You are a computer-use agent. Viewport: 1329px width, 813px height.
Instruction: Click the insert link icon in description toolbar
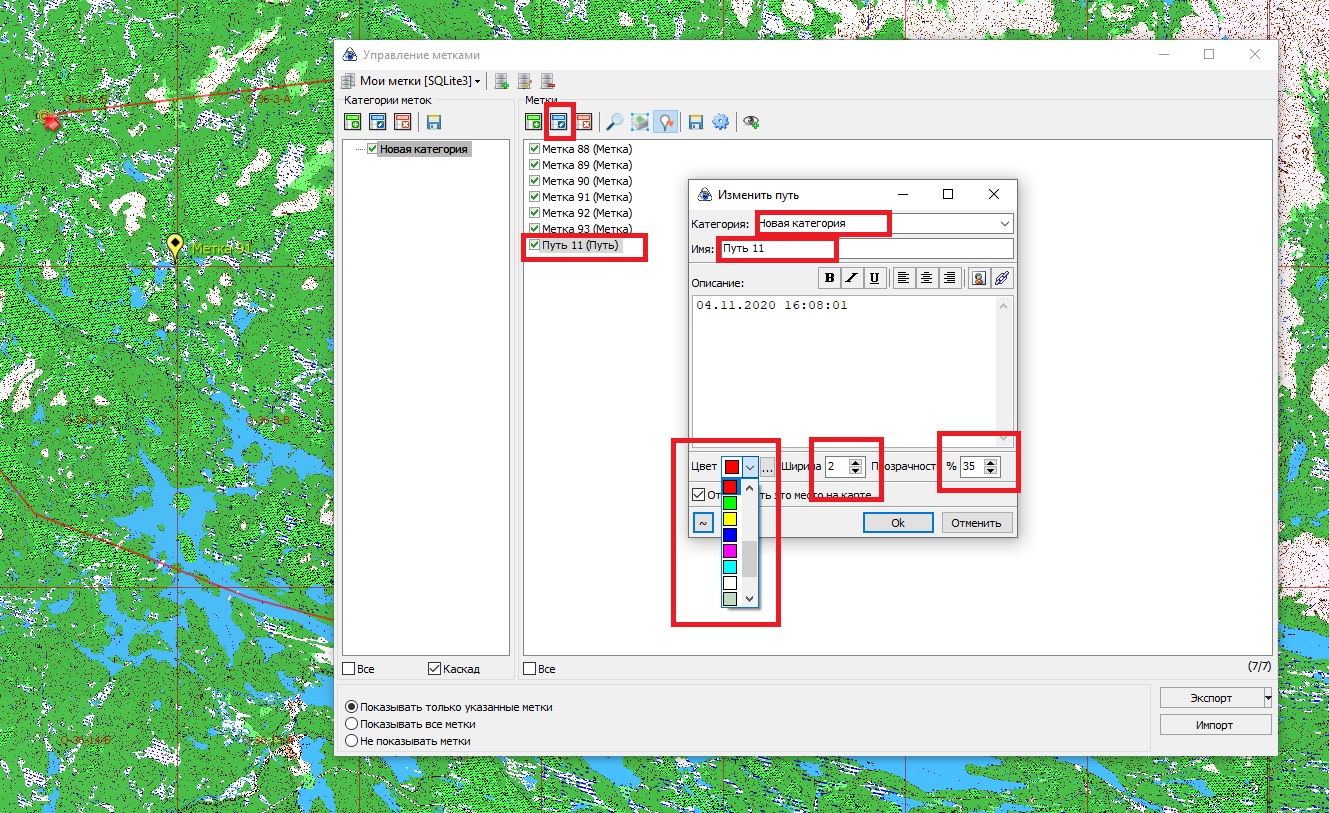point(1002,278)
